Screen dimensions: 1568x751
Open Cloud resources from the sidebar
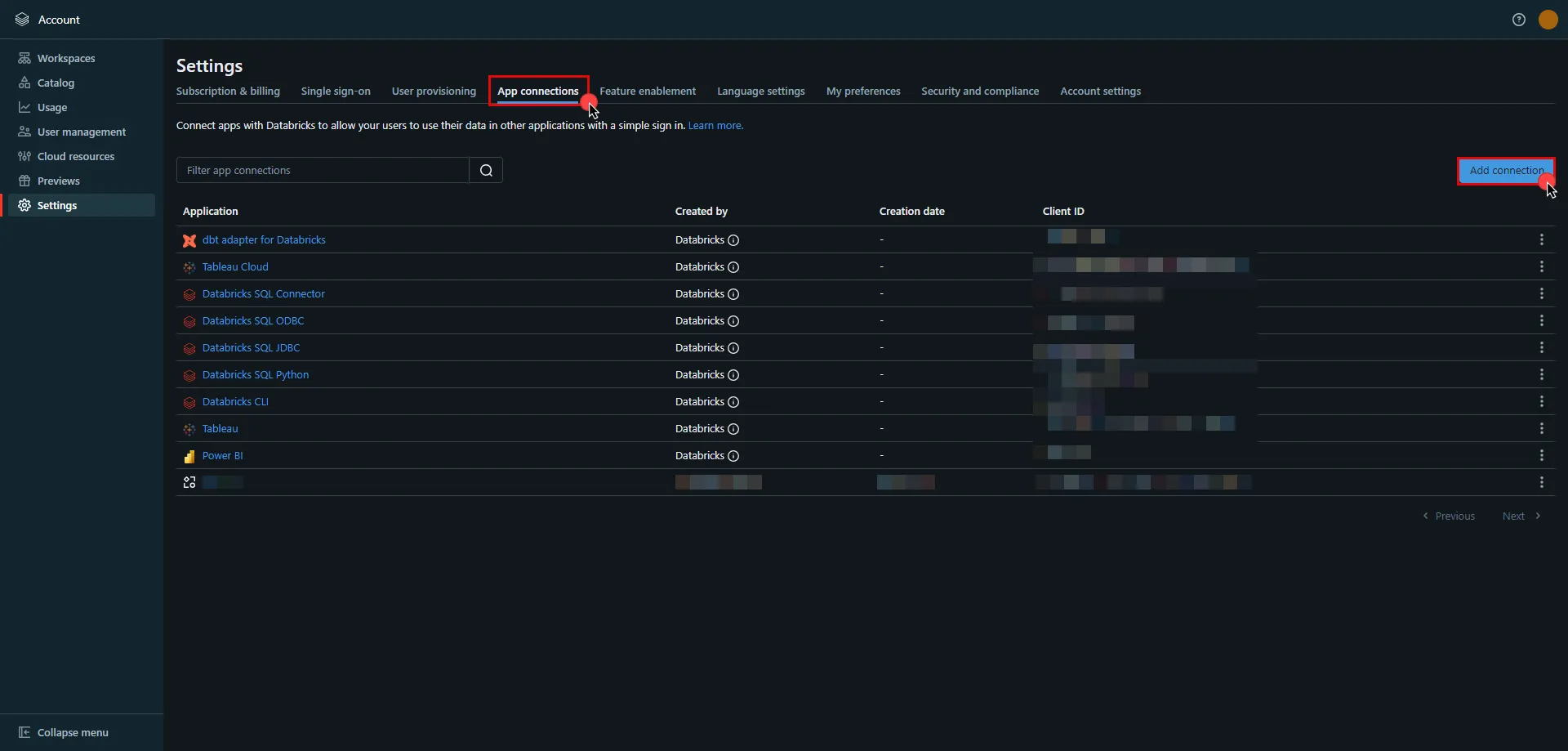[x=76, y=155]
